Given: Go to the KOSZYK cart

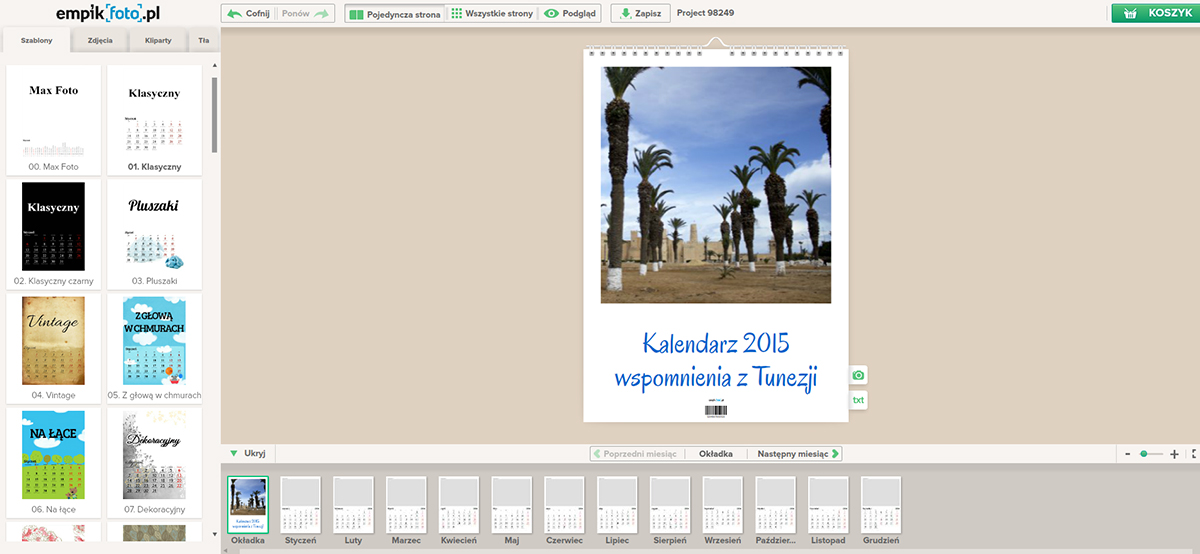Looking at the screenshot, I should pos(1154,14).
